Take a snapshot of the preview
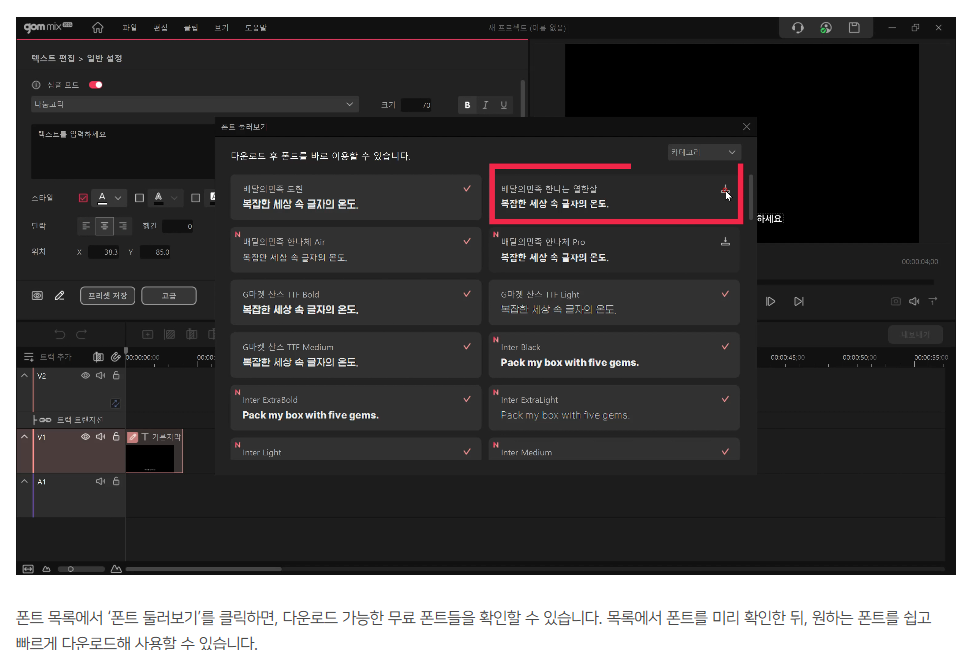This screenshot has height=650, width=960. [x=896, y=301]
